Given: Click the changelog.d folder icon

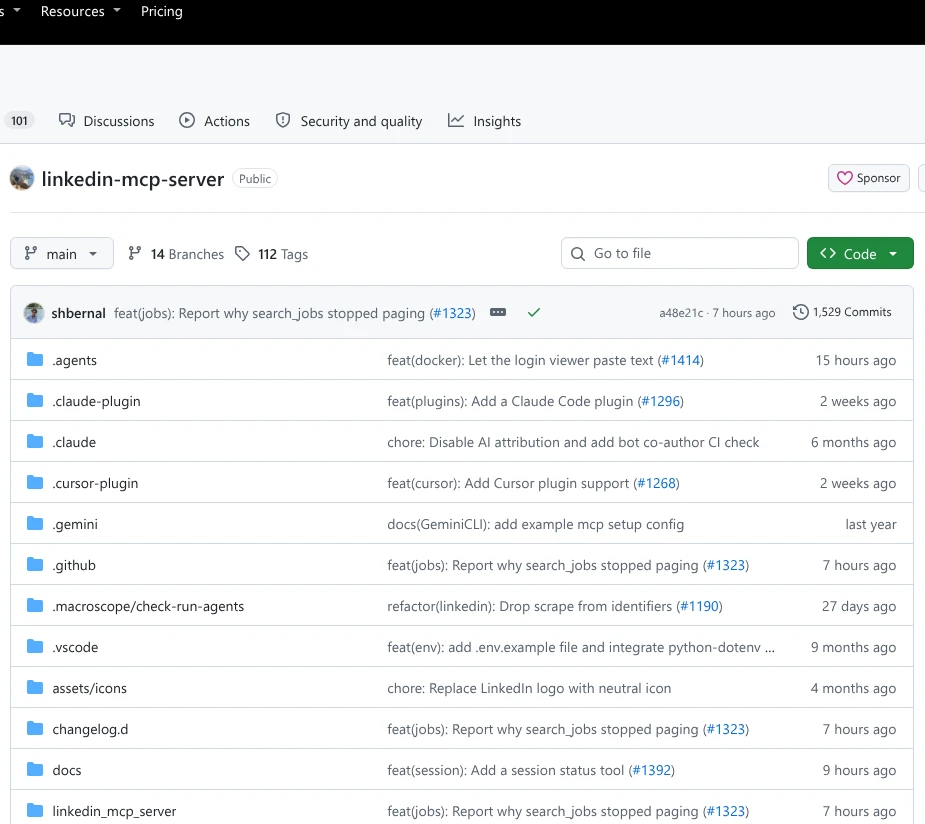Looking at the screenshot, I should tap(35, 728).
